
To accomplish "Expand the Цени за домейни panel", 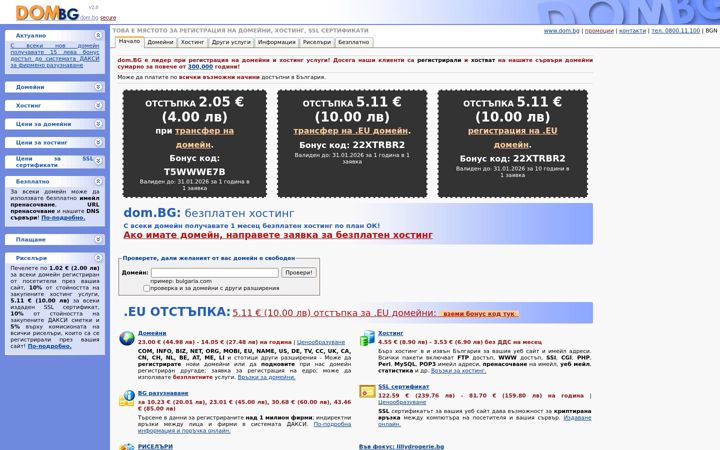I will coord(98,124).
